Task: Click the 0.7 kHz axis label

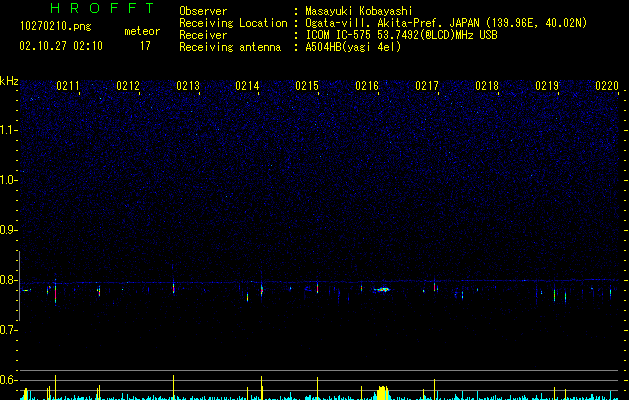Action: (x=9, y=330)
